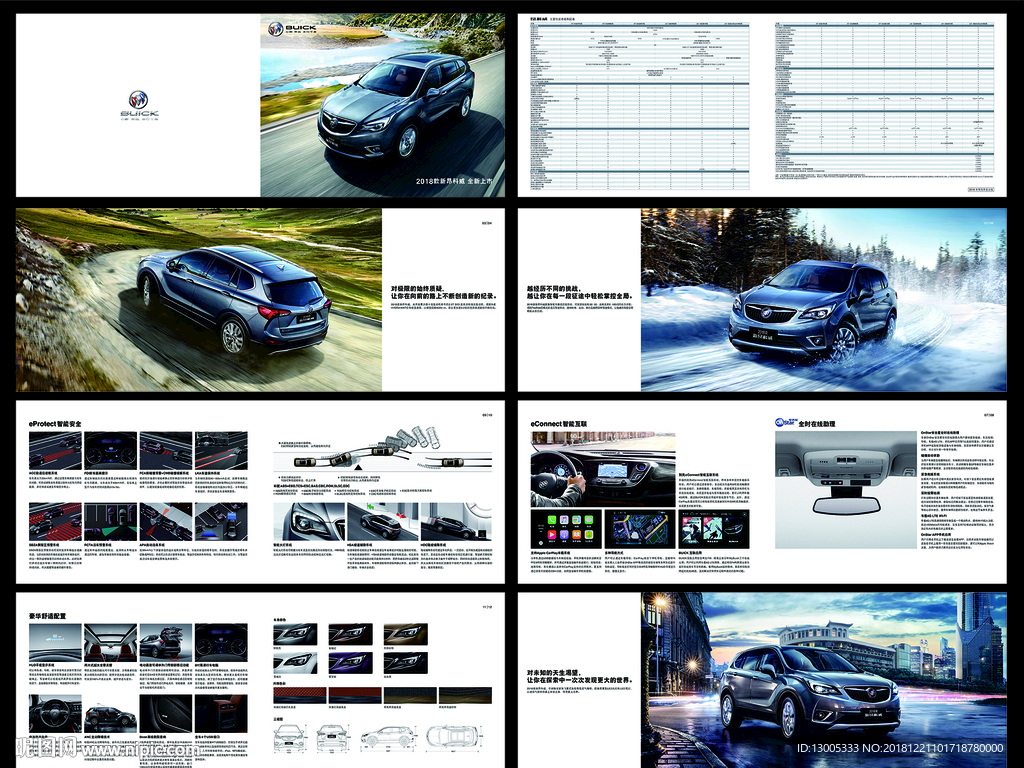Open the rear-view SUV on mountain road photo
Image resolution: width=1024 pixels, height=768 pixels.
pos(199,300)
